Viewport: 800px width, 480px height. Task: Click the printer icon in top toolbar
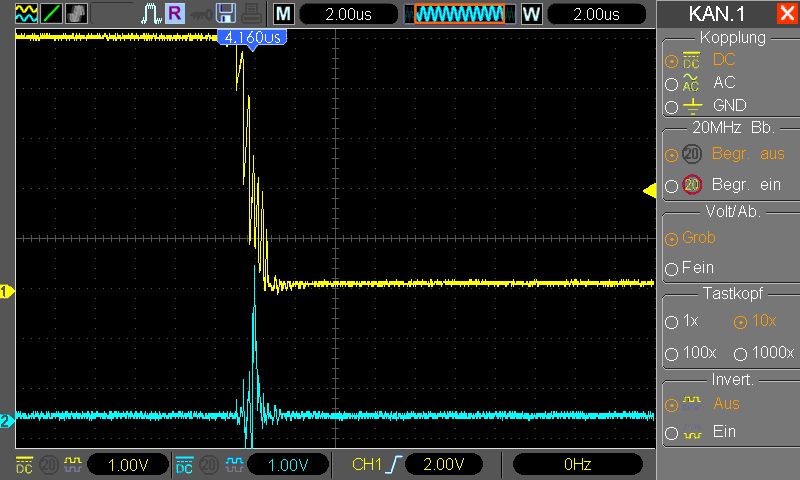pyautogui.click(x=252, y=13)
